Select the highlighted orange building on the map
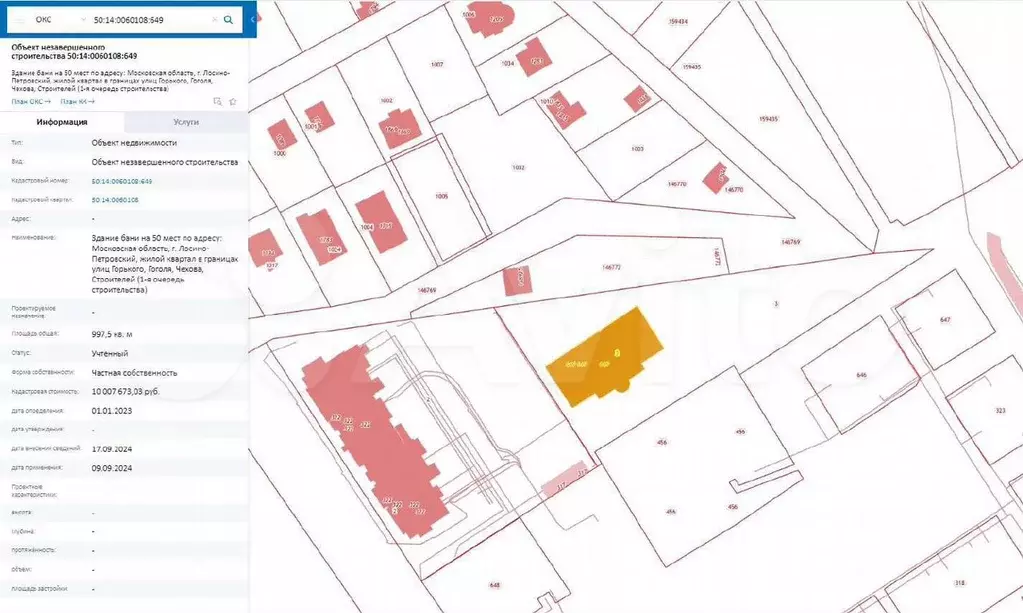The width and height of the screenshot is (1023, 613). (x=603, y=357)
